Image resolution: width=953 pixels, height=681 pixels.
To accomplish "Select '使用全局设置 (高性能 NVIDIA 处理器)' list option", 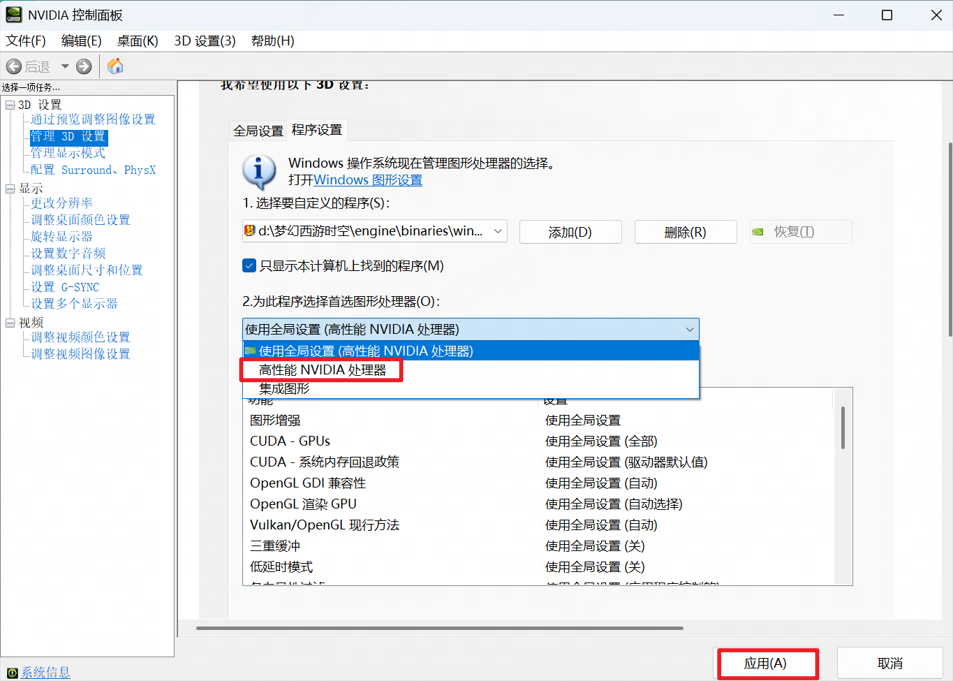I will pyautogui.click(x=470, y=351).
